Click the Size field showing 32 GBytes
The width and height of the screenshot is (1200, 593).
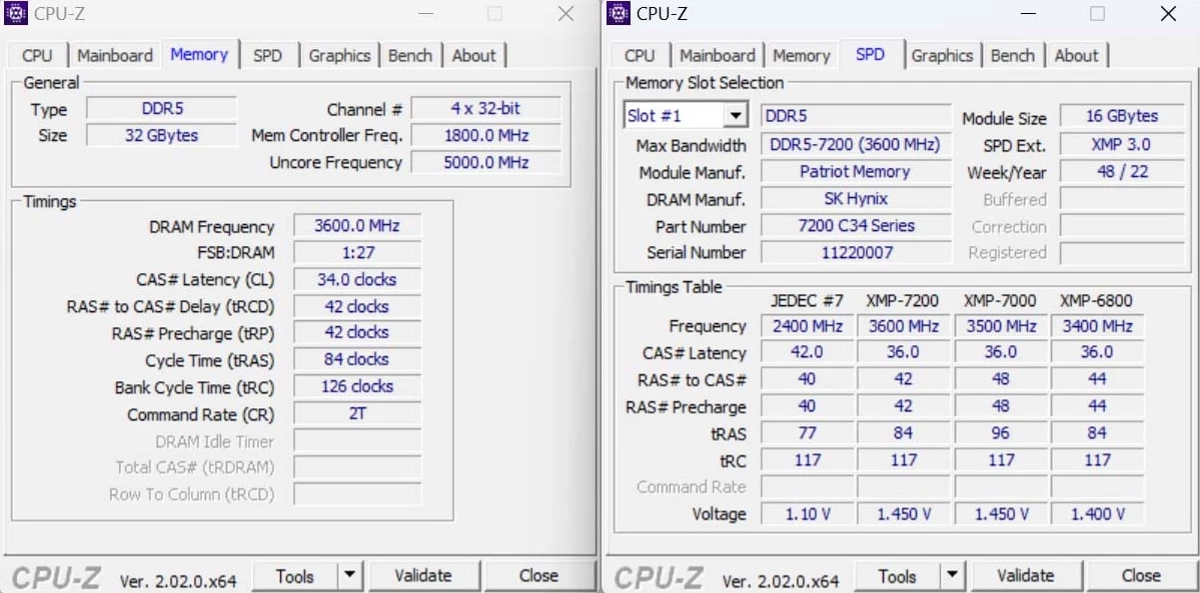click(162, 135)
